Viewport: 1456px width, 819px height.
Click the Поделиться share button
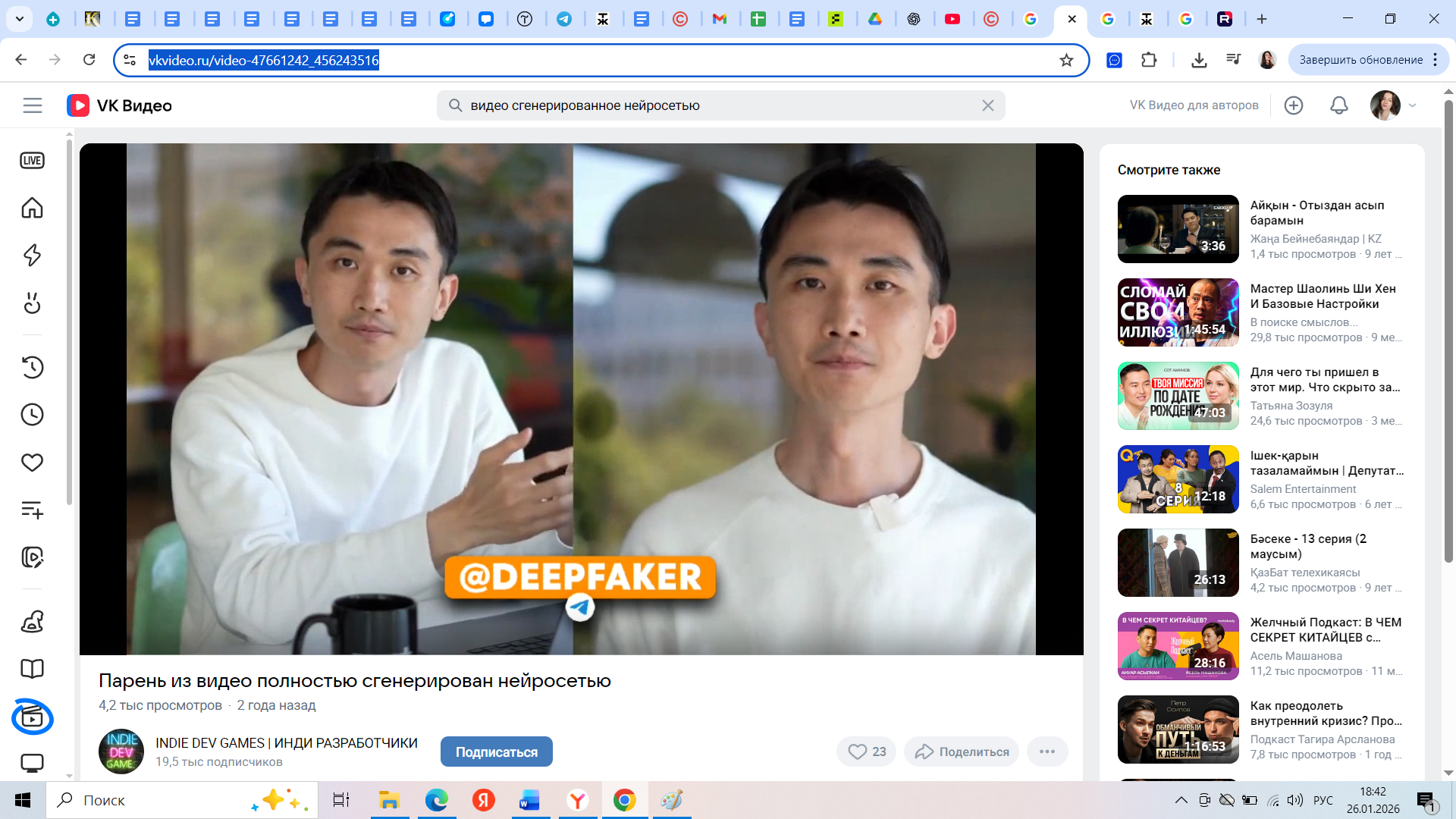[962, 752]
